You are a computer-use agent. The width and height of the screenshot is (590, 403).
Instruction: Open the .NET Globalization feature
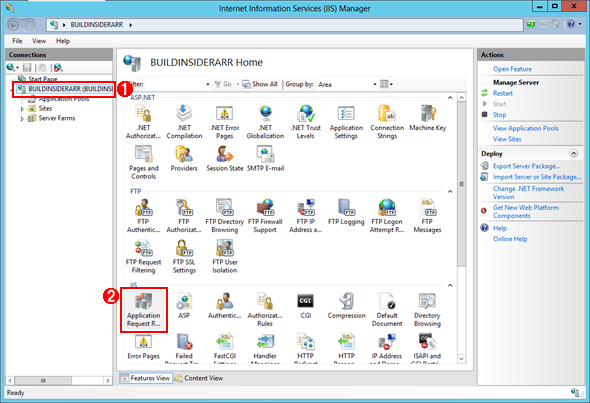coord(265,122)
